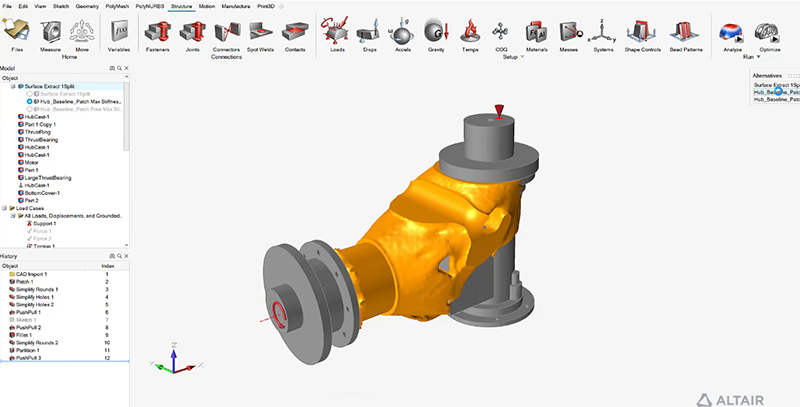Open the View menu
The height and width of the screenshot is (407, 800).
[40, 6]
